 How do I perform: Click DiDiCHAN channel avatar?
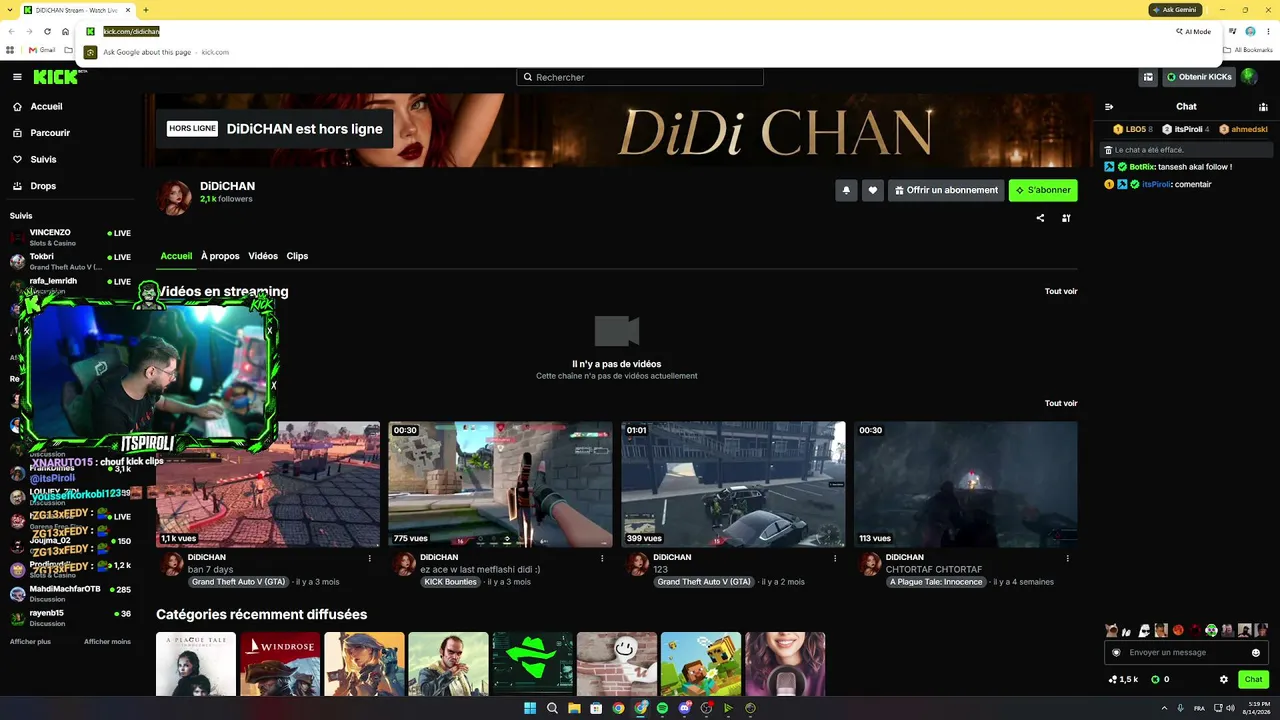click(174, 198)
